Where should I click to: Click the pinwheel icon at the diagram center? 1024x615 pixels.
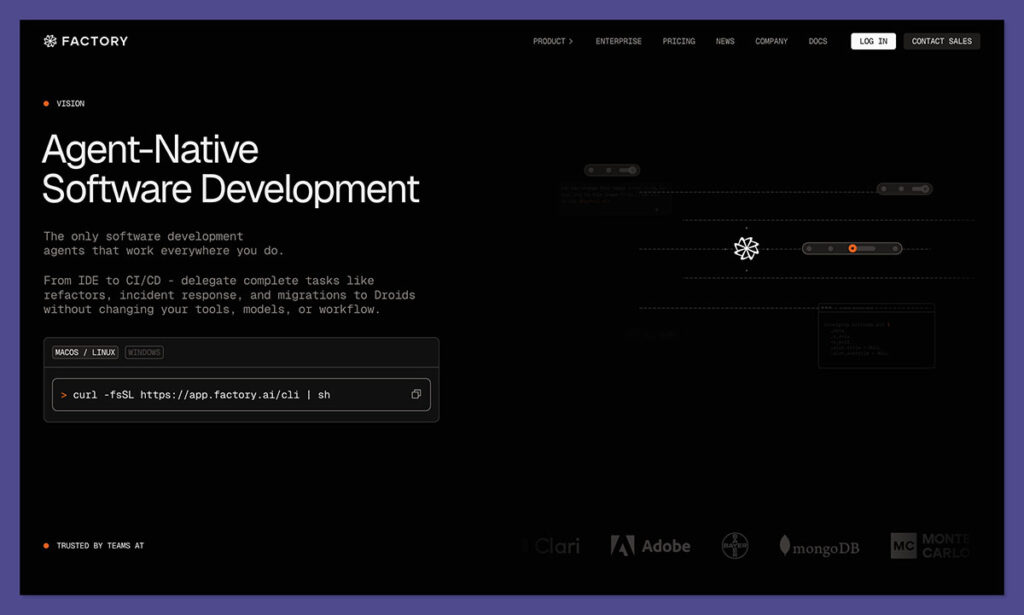745,247
